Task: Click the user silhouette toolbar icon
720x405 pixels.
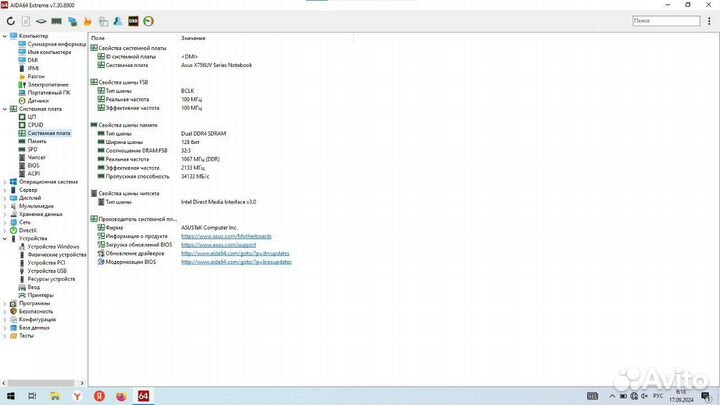Action: pos(119,20)
